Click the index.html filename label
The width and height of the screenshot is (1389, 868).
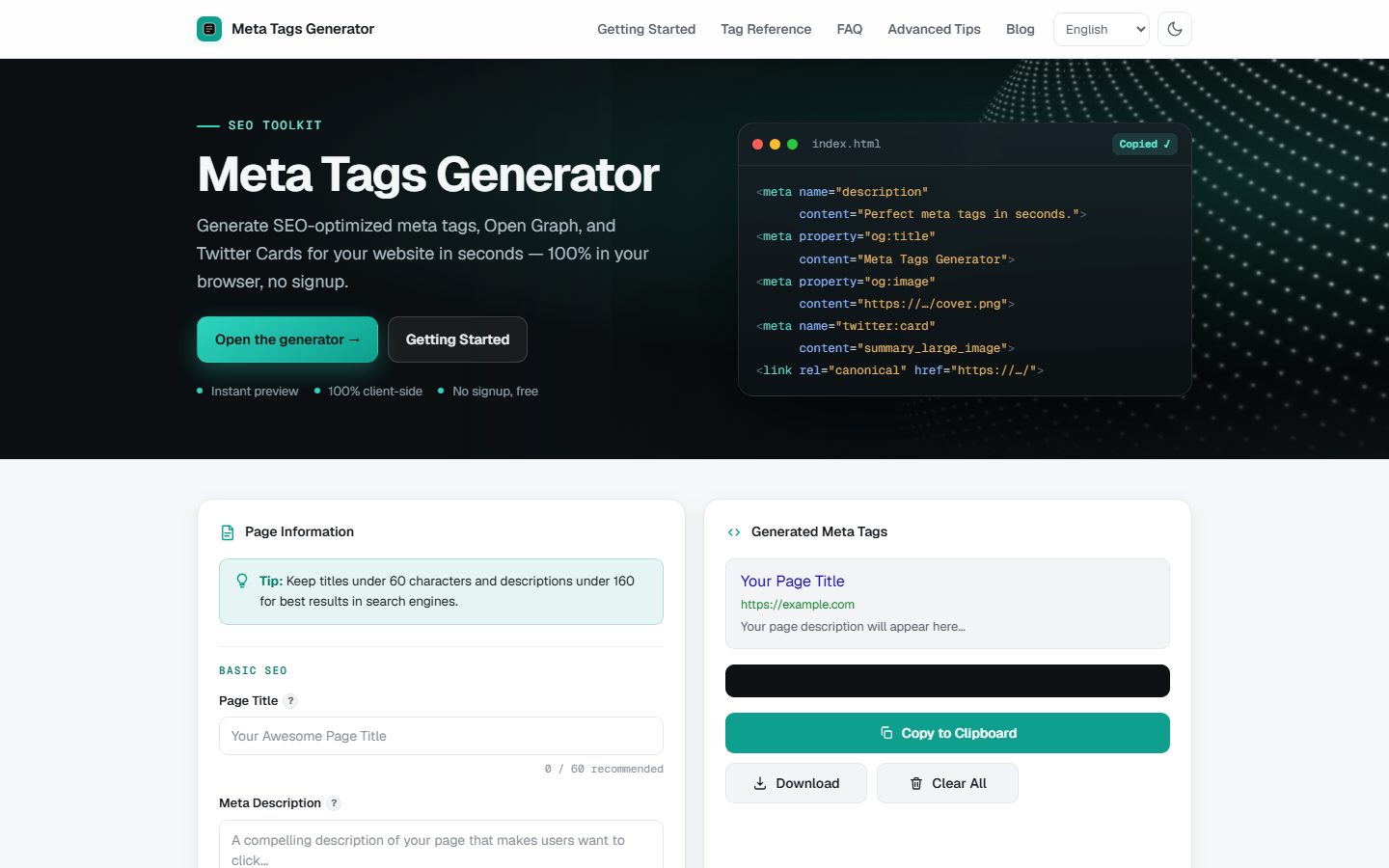[x=846, y=144]
